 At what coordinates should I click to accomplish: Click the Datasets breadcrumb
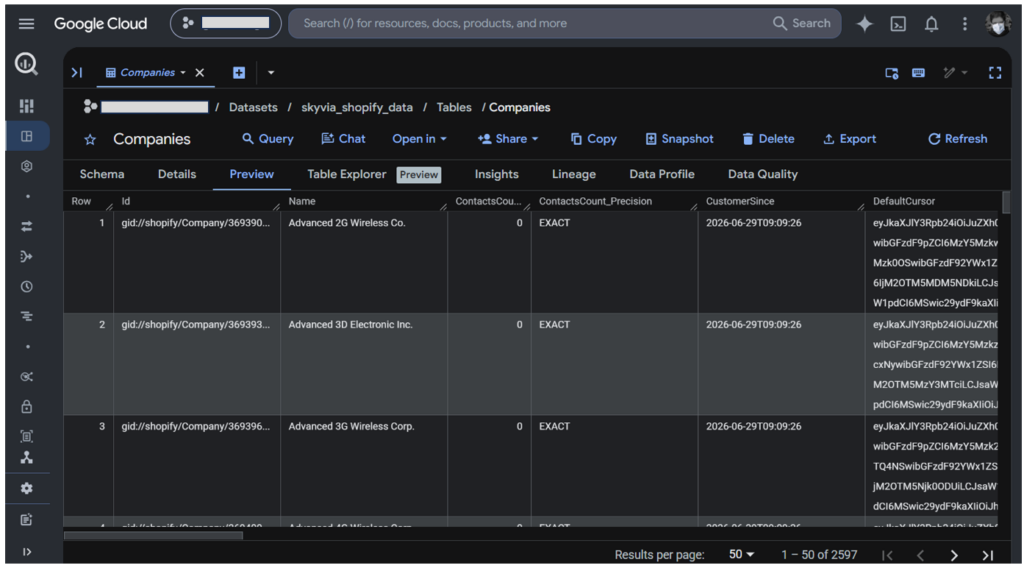click(x=253, y=107)
